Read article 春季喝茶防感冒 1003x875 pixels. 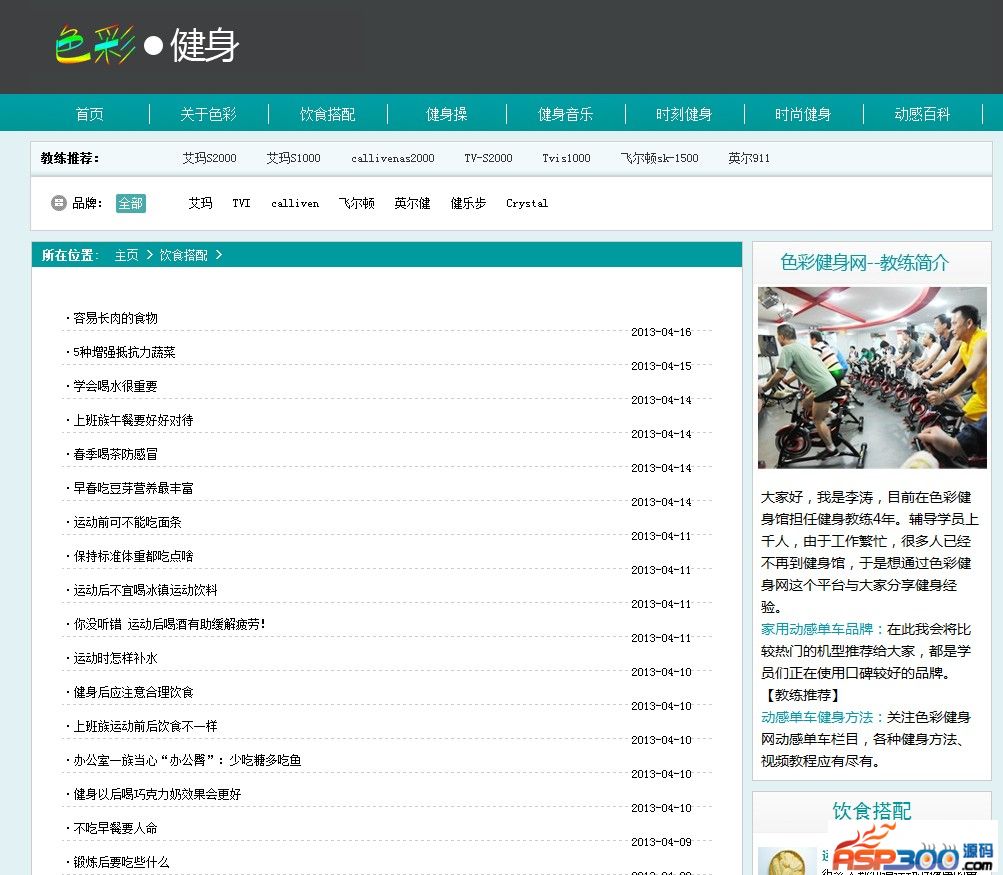pos(115,454)
